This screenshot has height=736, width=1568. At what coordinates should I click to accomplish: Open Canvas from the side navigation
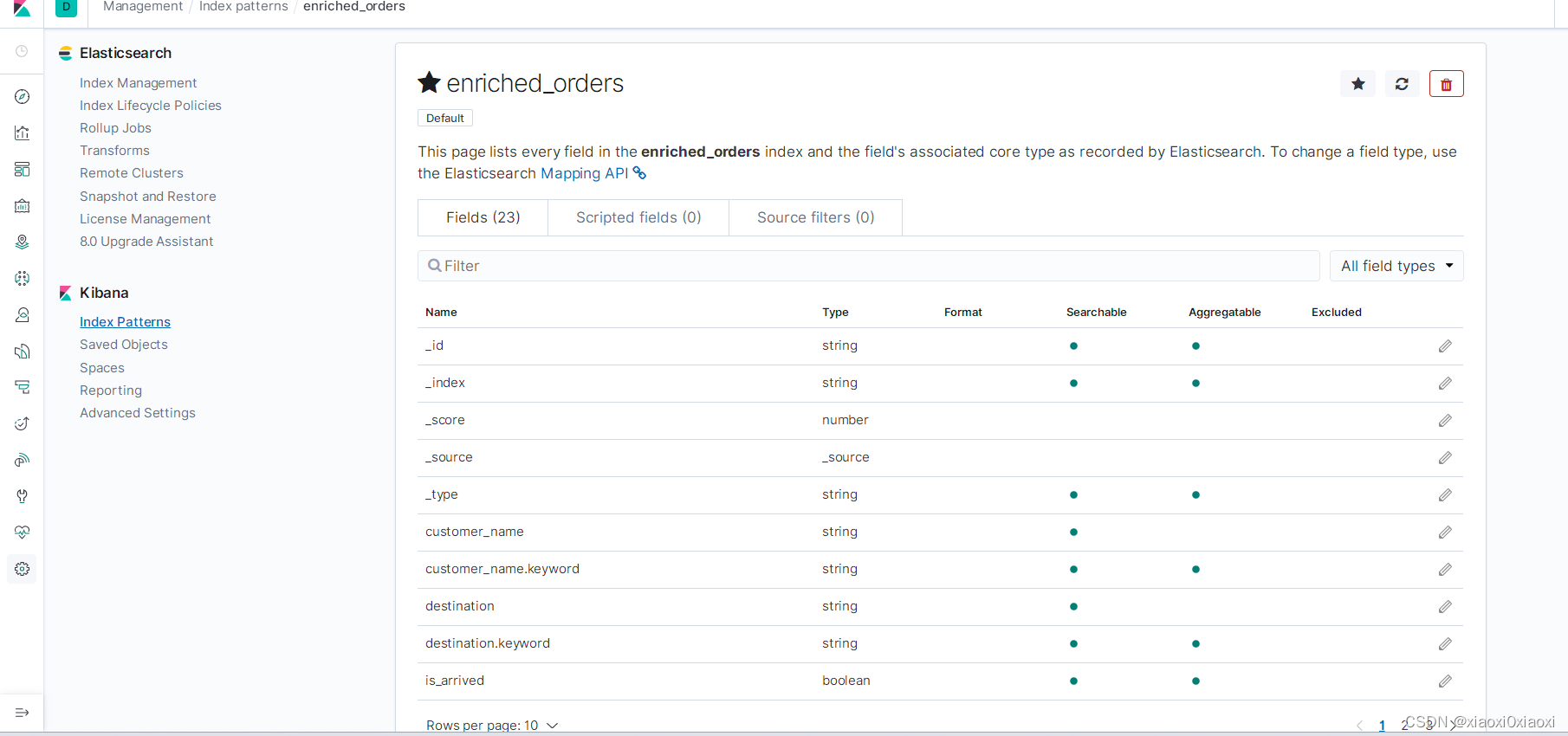click(x=23, y=205)
